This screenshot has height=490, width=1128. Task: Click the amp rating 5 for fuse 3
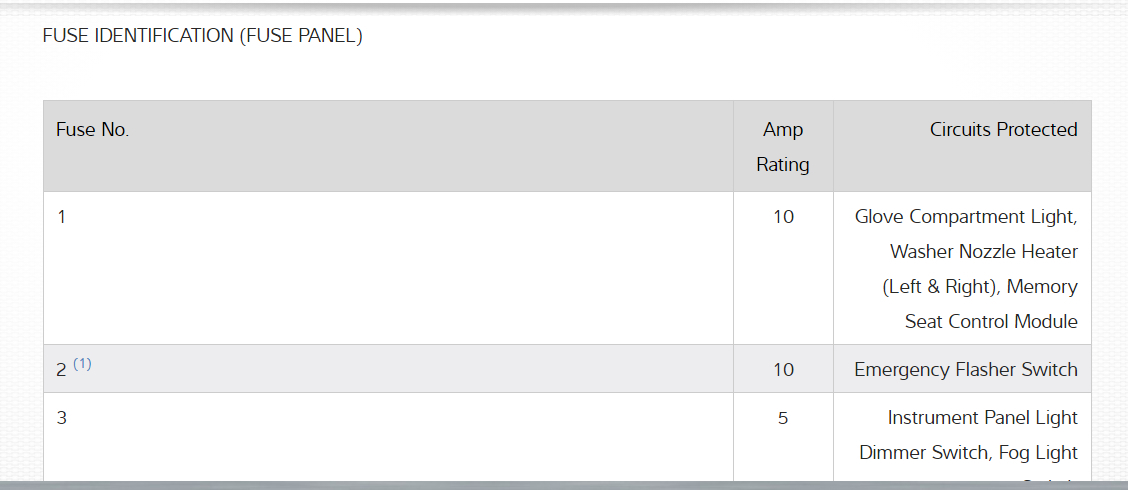(x=783, y=418)
